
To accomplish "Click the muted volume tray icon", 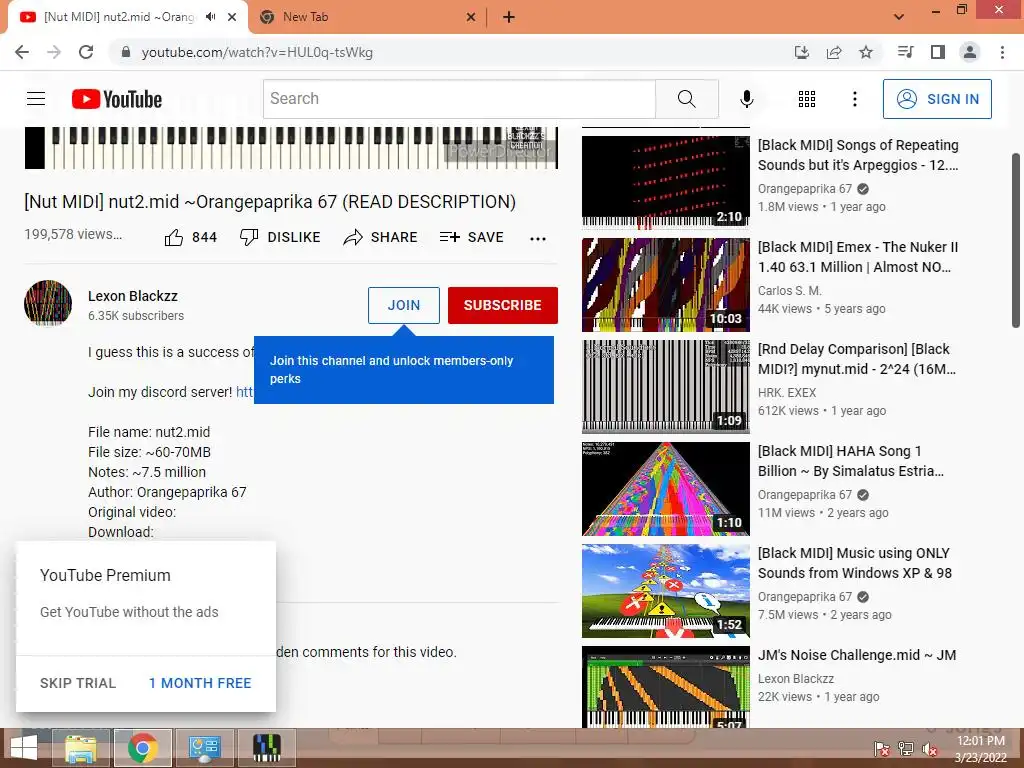I will pos(930,749).
